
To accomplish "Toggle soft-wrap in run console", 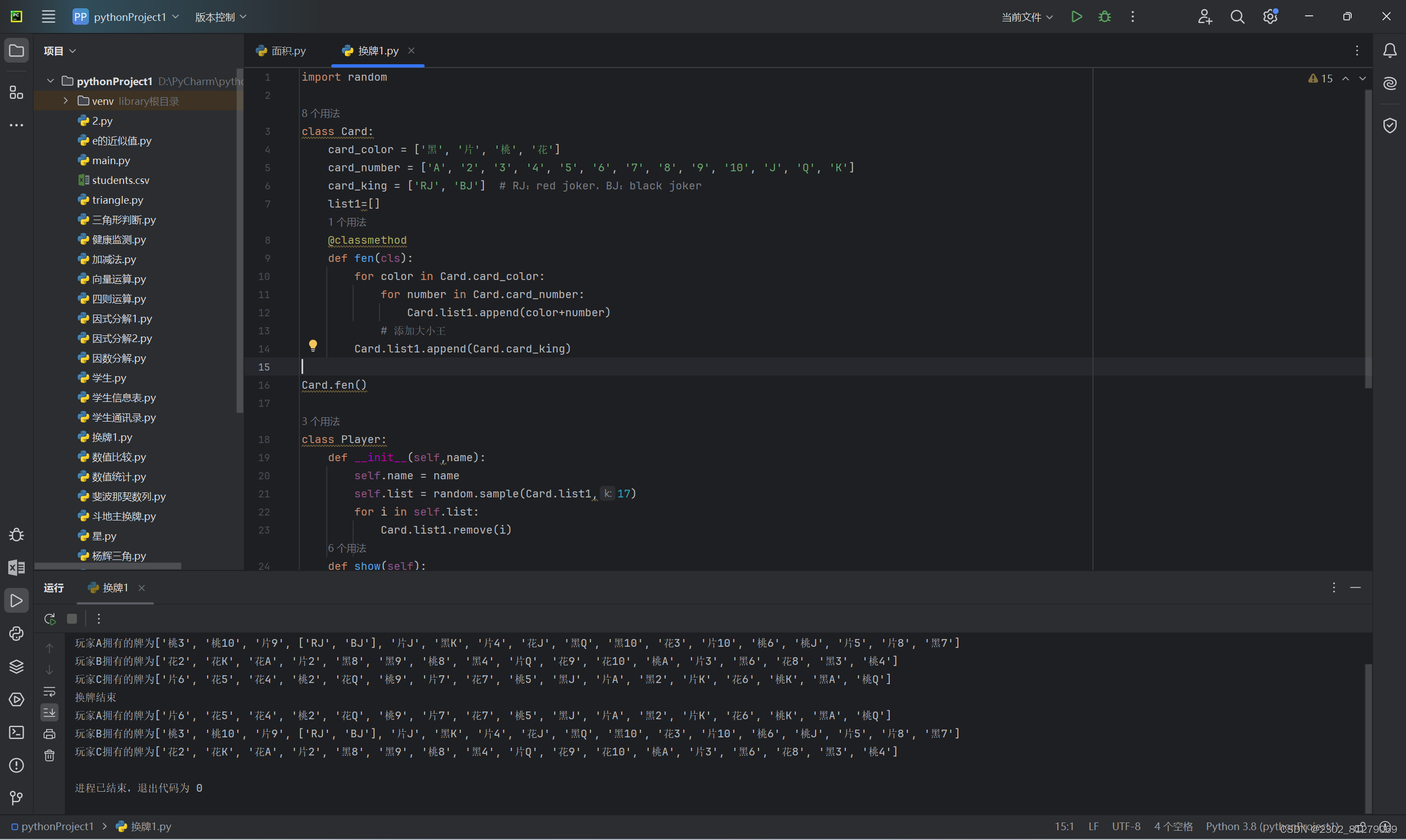I will pos(50,692).
